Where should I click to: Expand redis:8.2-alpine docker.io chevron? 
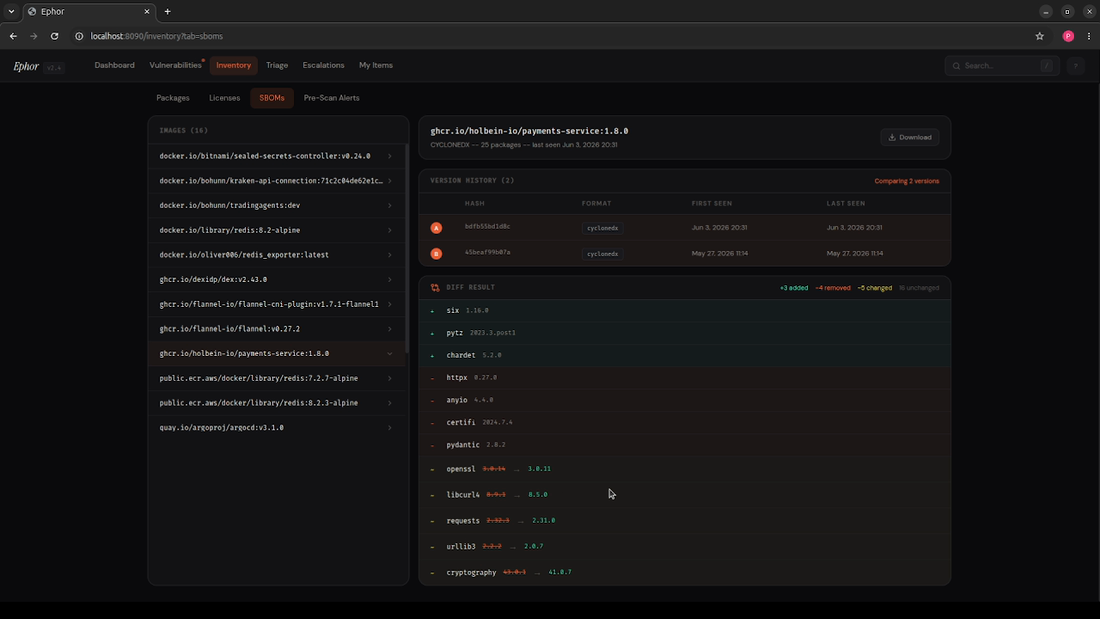tap(390, 230)
